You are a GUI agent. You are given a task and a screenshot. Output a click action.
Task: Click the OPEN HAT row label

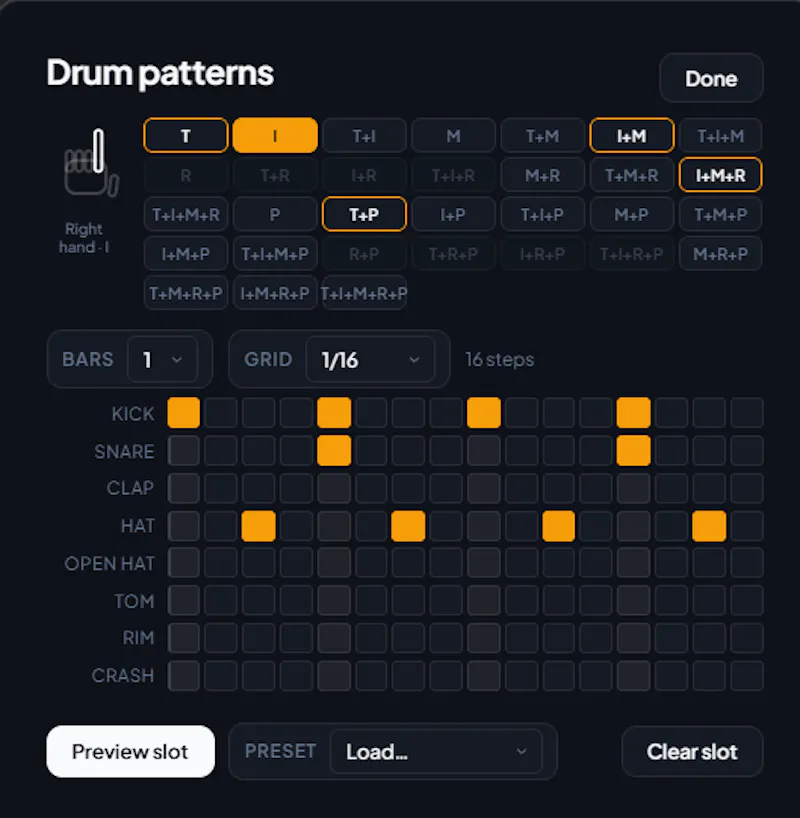pos(110,563)
